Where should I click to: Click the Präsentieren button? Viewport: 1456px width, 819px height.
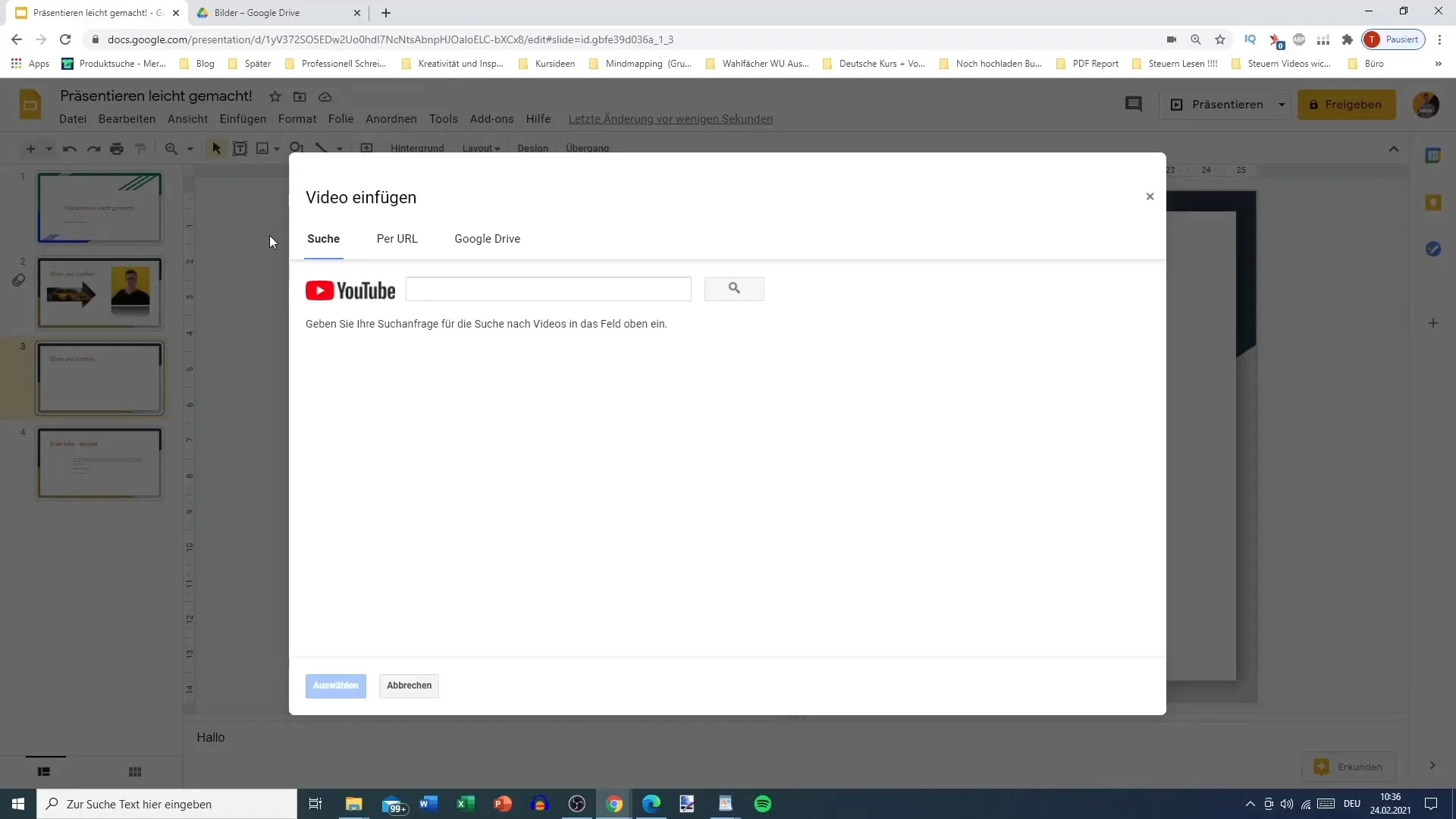click(1217, 105)
